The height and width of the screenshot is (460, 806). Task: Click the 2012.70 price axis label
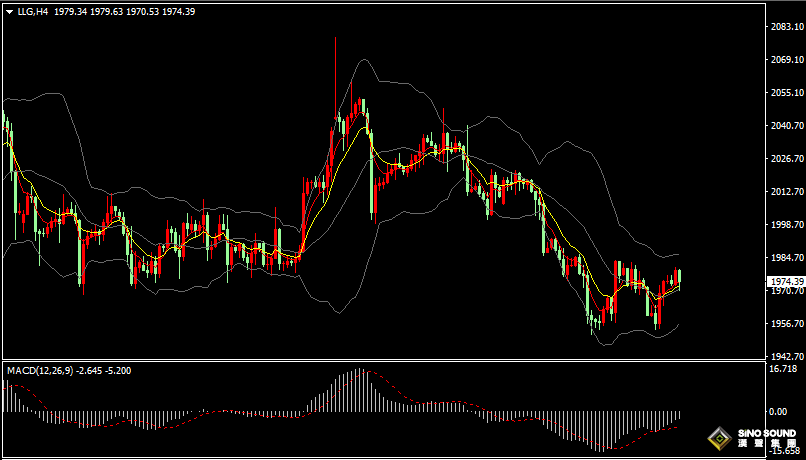click(787, 192)
